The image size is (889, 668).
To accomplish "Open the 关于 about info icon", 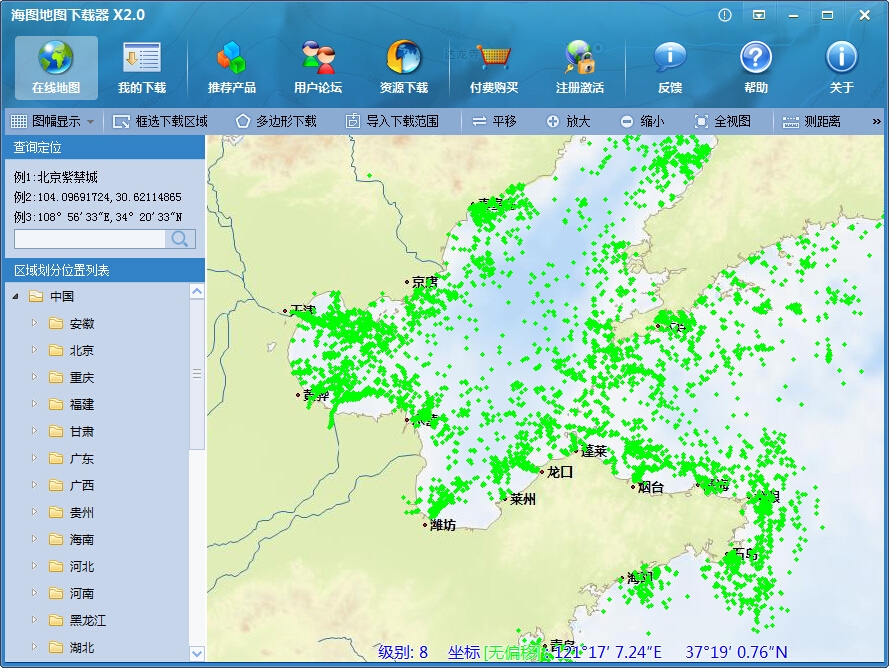I will (841, 67).
